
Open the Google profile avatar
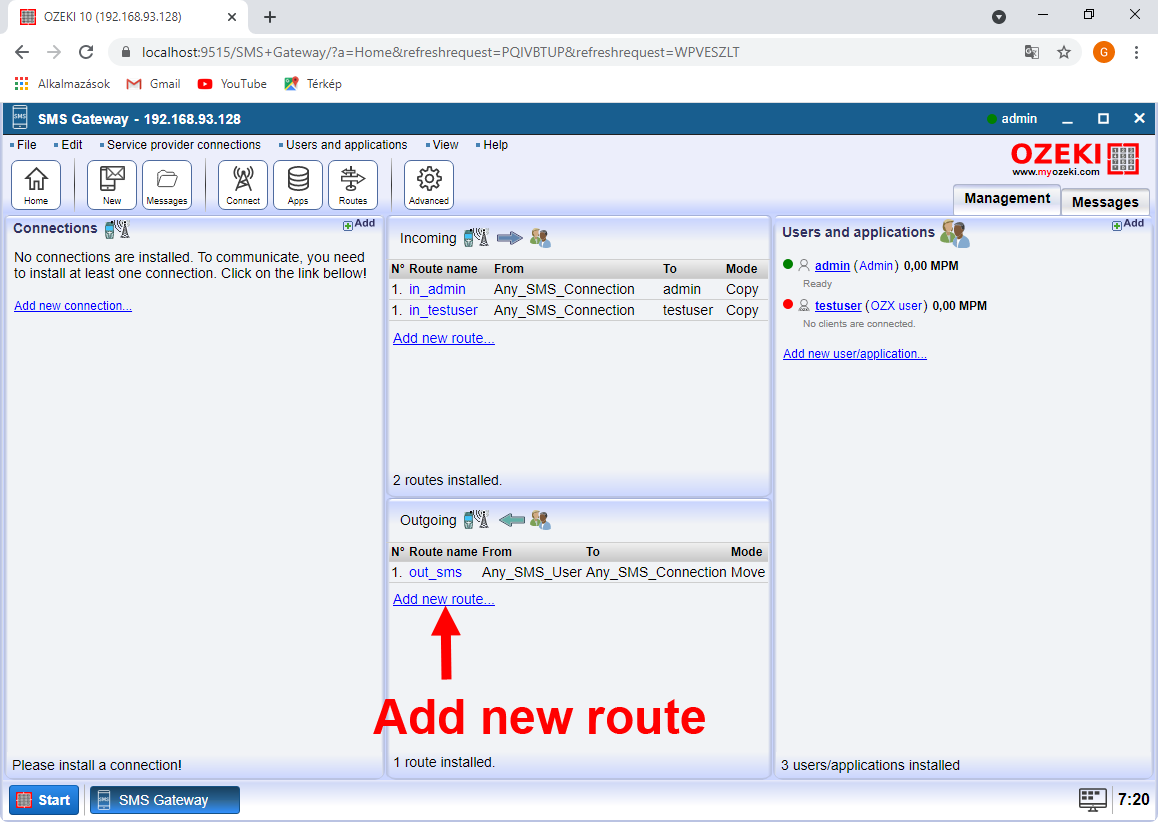[1103, 52]
